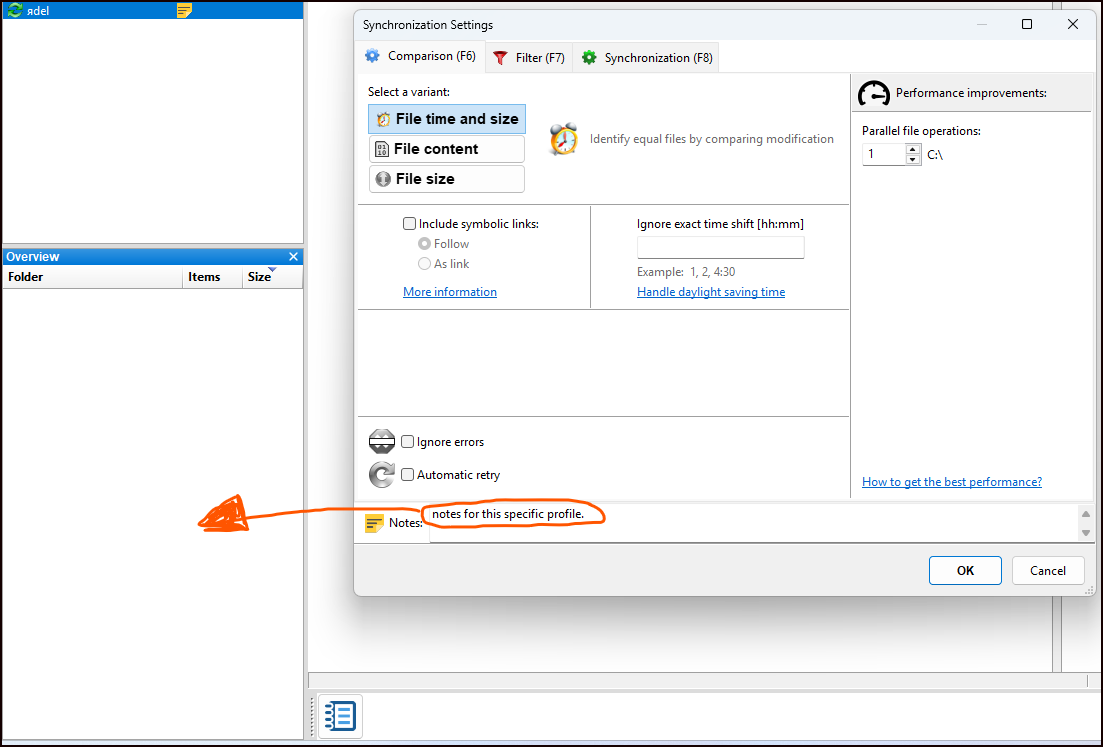The image size is (1103, 747).
Task: Switch to the Filter (F7) tab
Action: [530, 58]
